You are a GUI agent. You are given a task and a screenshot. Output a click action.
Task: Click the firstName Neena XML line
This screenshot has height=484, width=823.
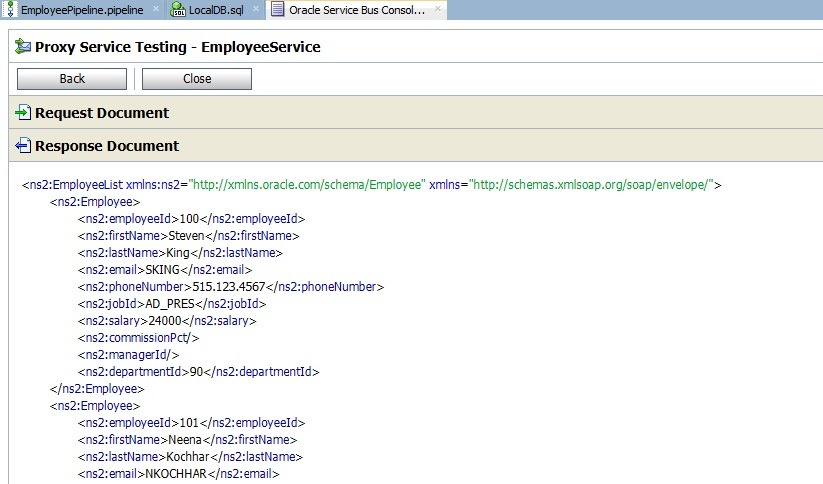[188, 439]
